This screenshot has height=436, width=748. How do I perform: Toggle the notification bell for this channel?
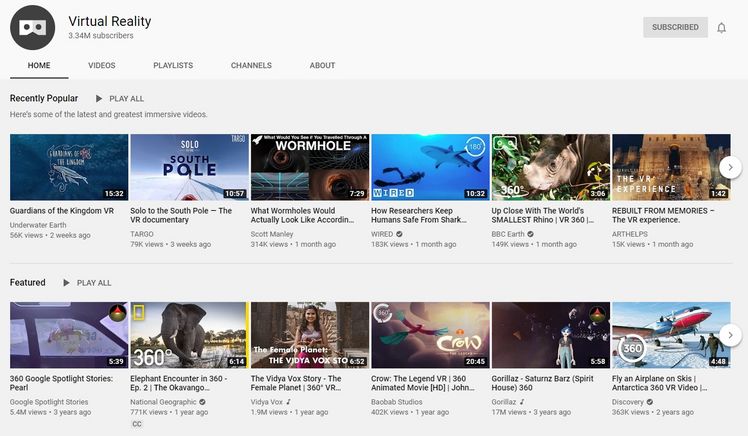(x=721, y=28)
